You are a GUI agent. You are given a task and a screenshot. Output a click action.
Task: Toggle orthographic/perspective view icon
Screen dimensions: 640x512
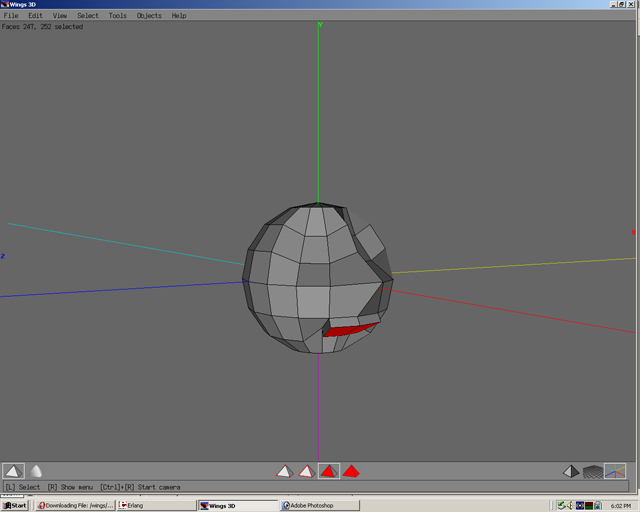point(570,471)
